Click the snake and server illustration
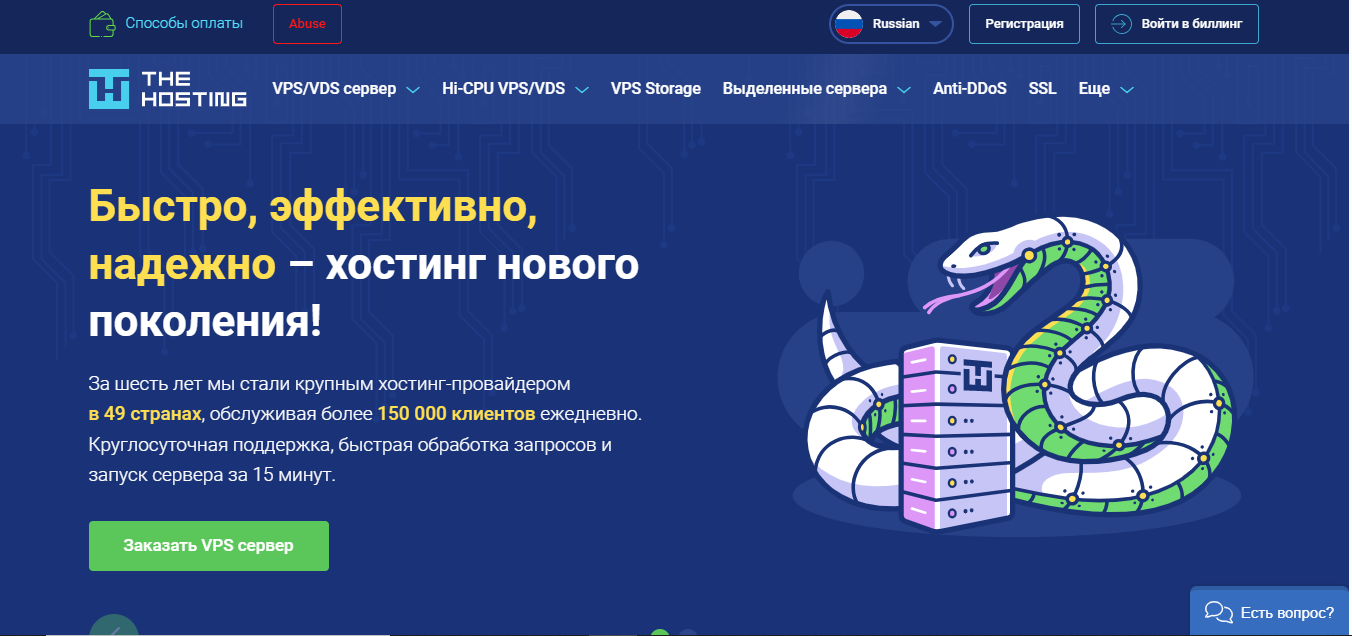 [1010, 378]
